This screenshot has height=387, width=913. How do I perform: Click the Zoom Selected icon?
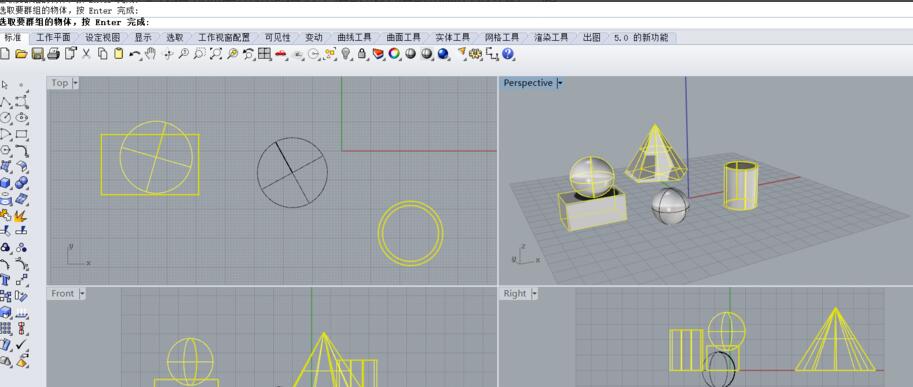point(232,54)
